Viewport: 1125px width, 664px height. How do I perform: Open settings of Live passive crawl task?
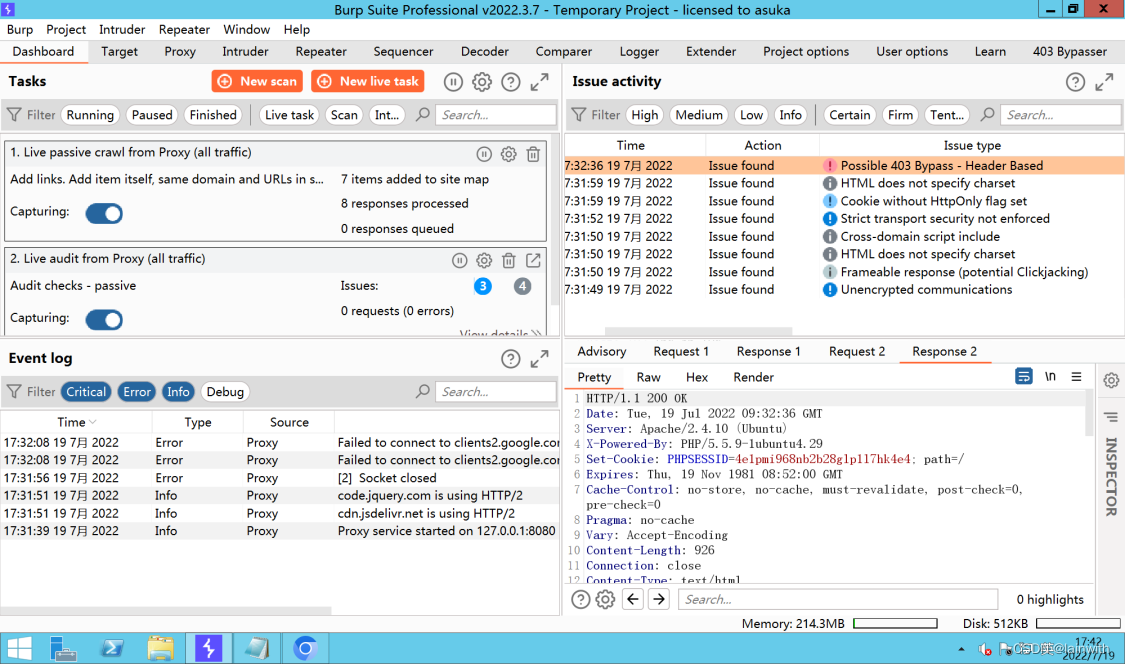509,154
